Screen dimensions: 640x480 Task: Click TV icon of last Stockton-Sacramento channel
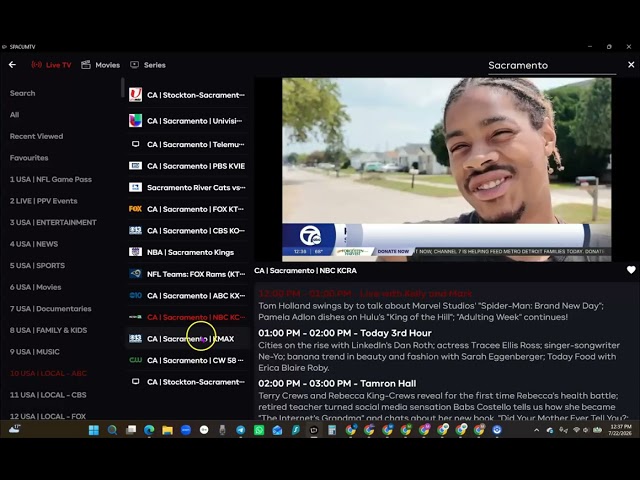pos(136,381)
